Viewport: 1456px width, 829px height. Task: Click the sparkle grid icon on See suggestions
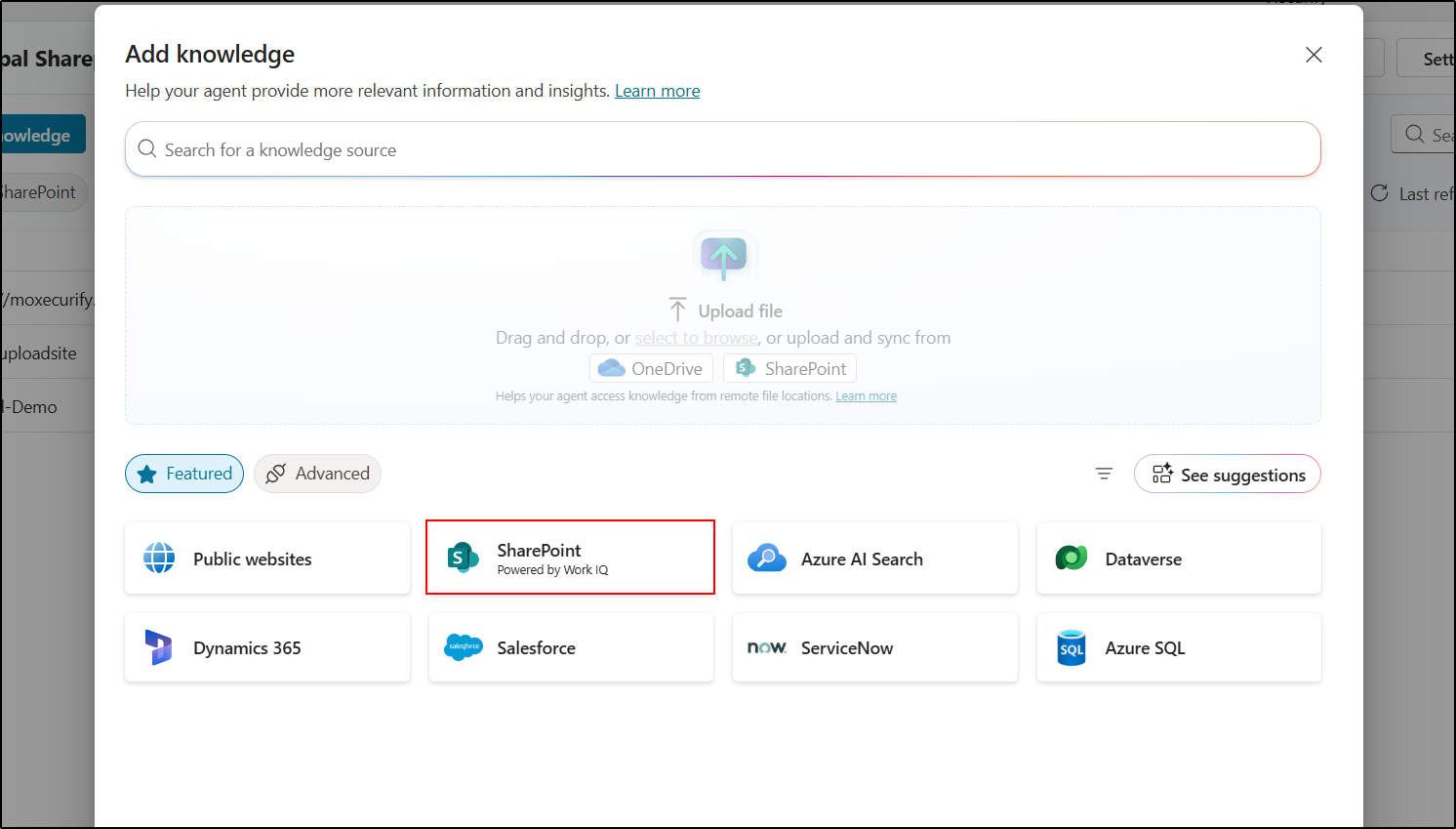click(1162, 474)
